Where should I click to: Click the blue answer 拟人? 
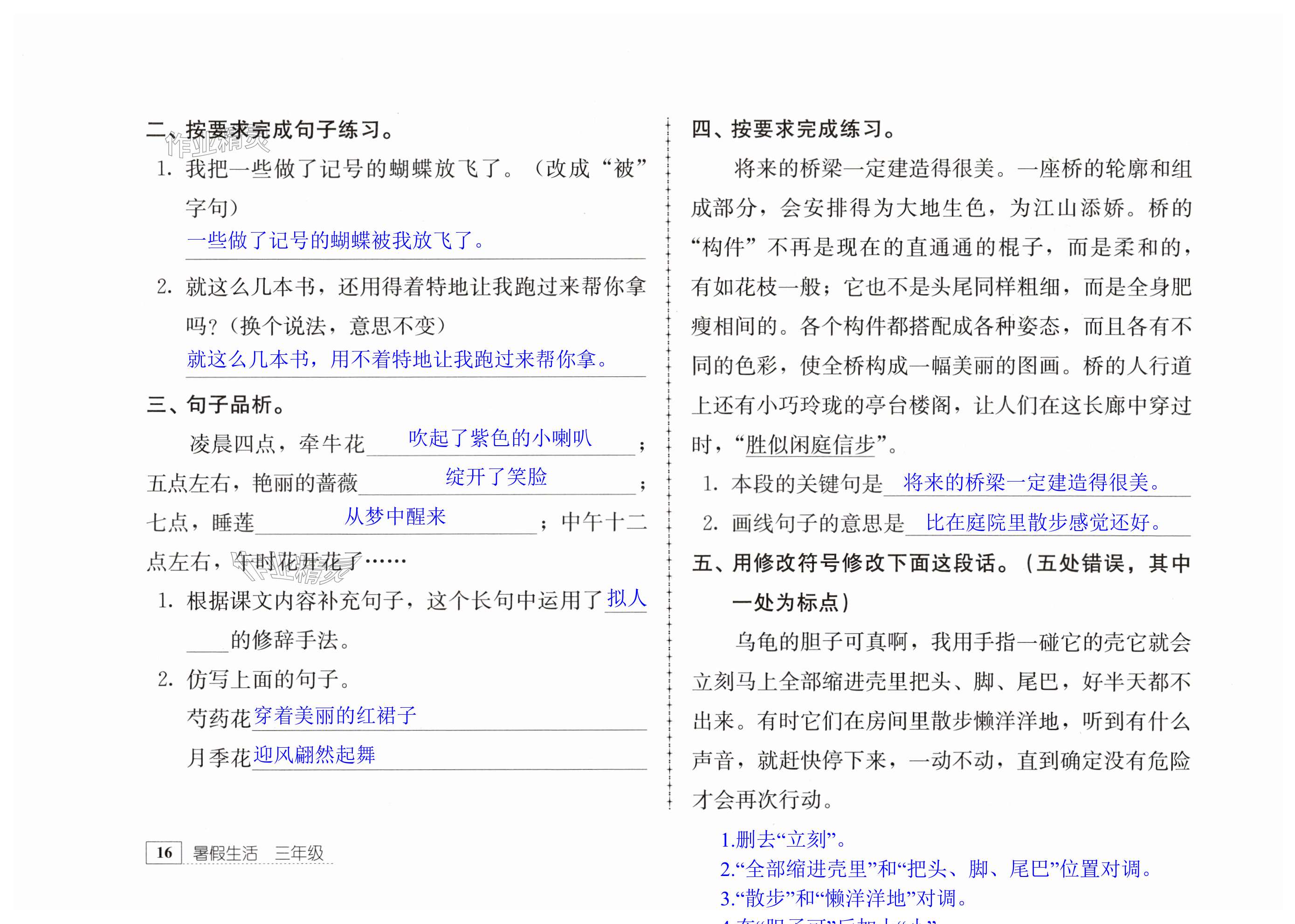click(x=627, y=598)
